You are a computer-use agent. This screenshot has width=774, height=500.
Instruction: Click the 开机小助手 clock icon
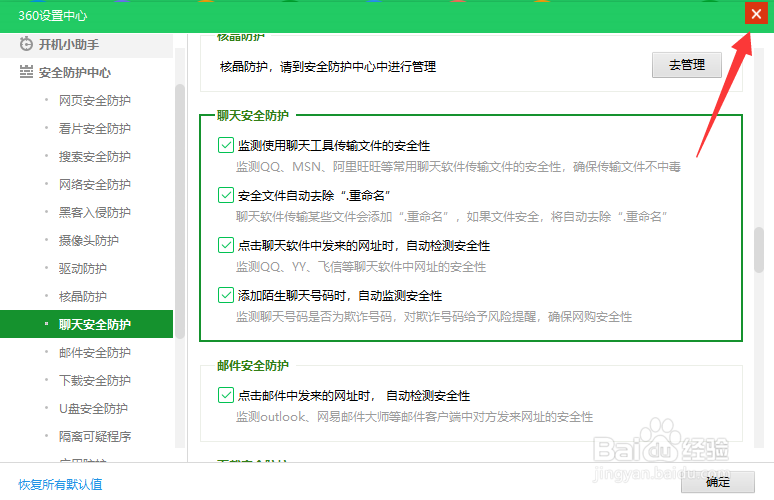[26, 44]
